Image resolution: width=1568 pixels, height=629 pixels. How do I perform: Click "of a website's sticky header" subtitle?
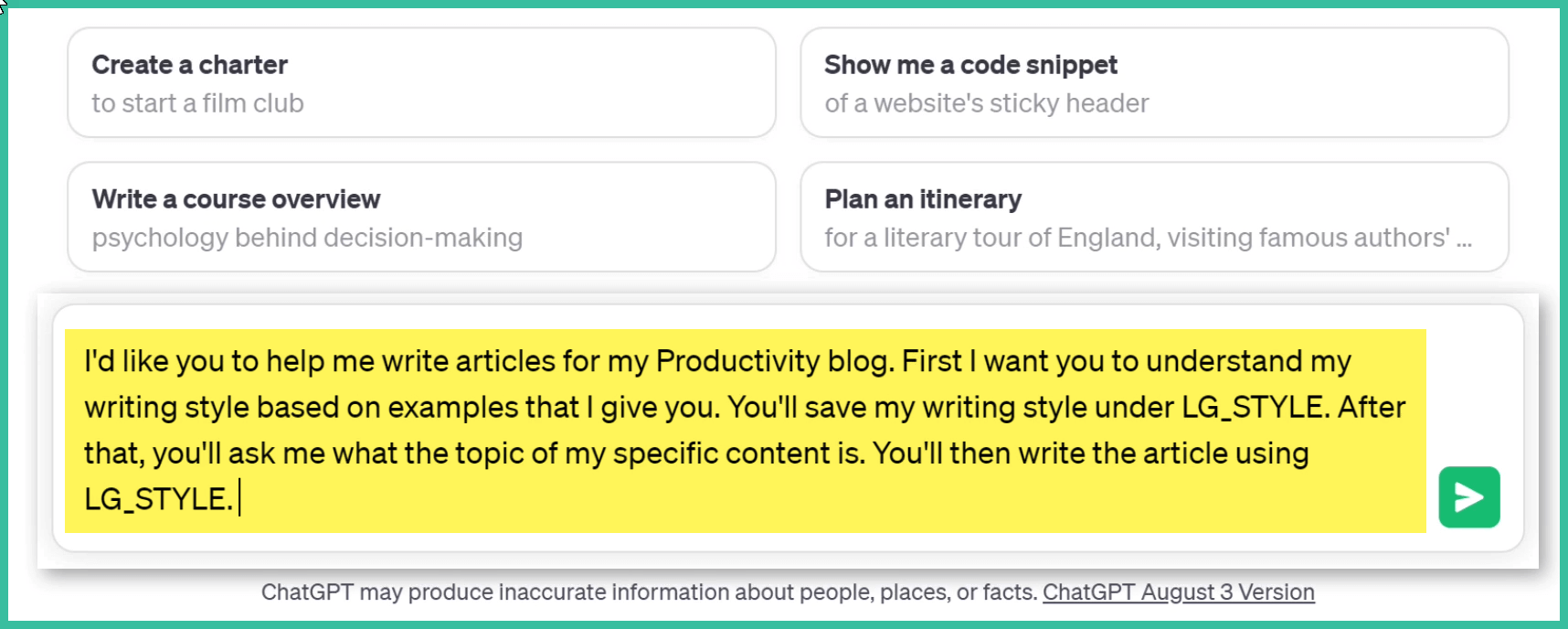986,103
